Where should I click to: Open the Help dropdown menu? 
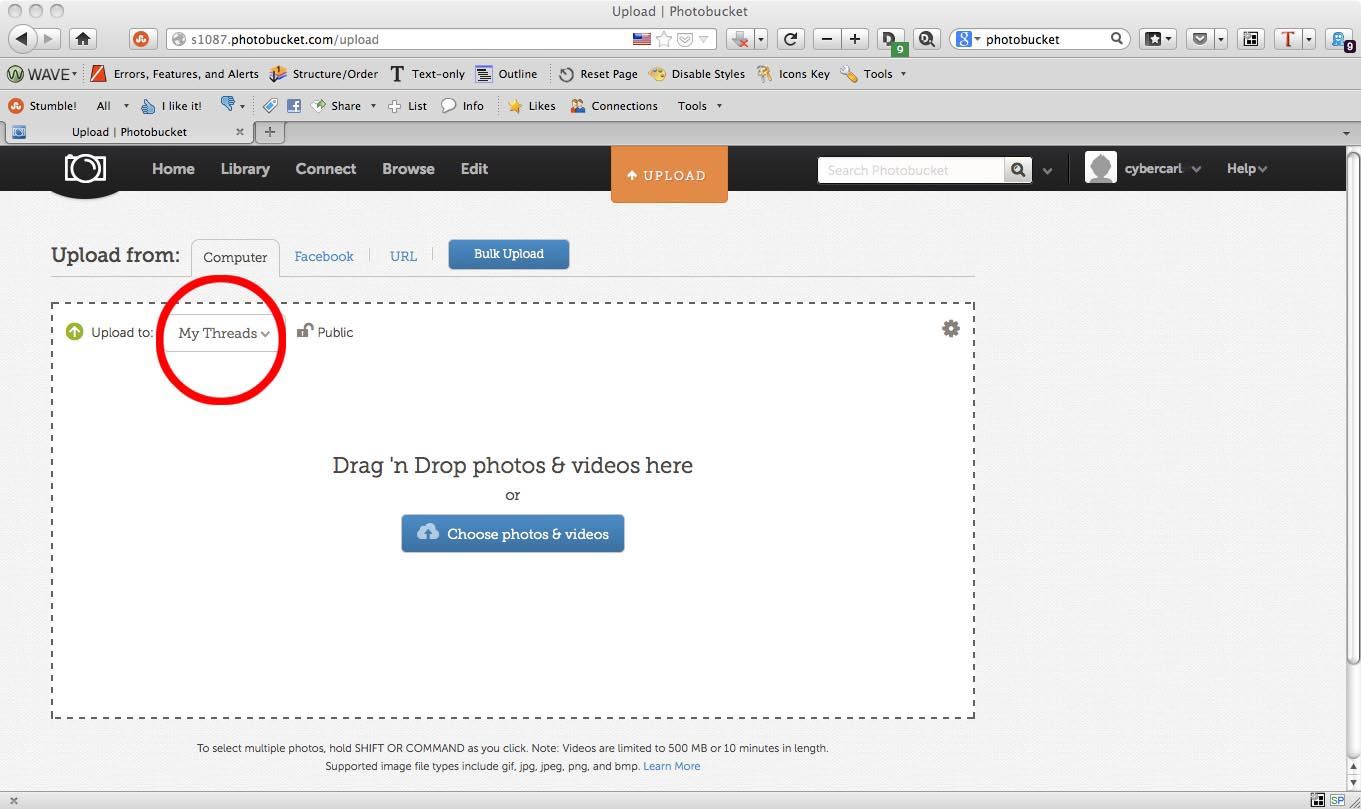1247,169
